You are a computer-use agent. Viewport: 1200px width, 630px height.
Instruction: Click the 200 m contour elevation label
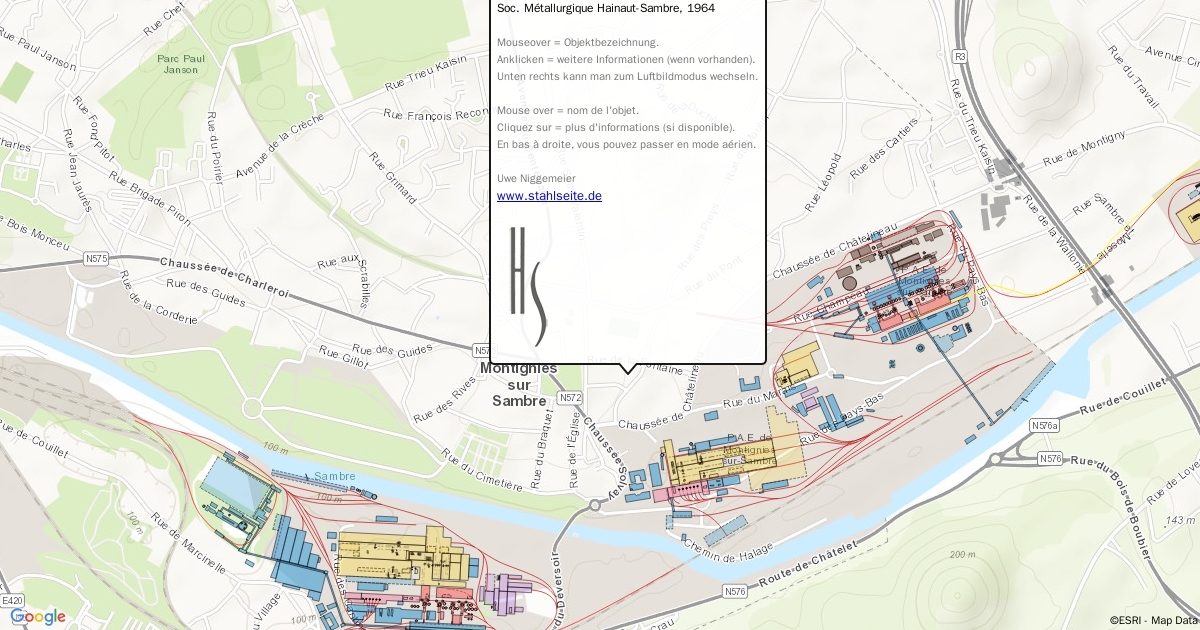click(x=962, y=554)
